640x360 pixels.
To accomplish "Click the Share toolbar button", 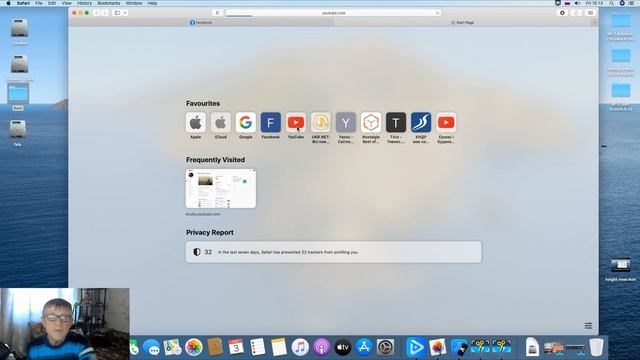I will click(576, 13).
